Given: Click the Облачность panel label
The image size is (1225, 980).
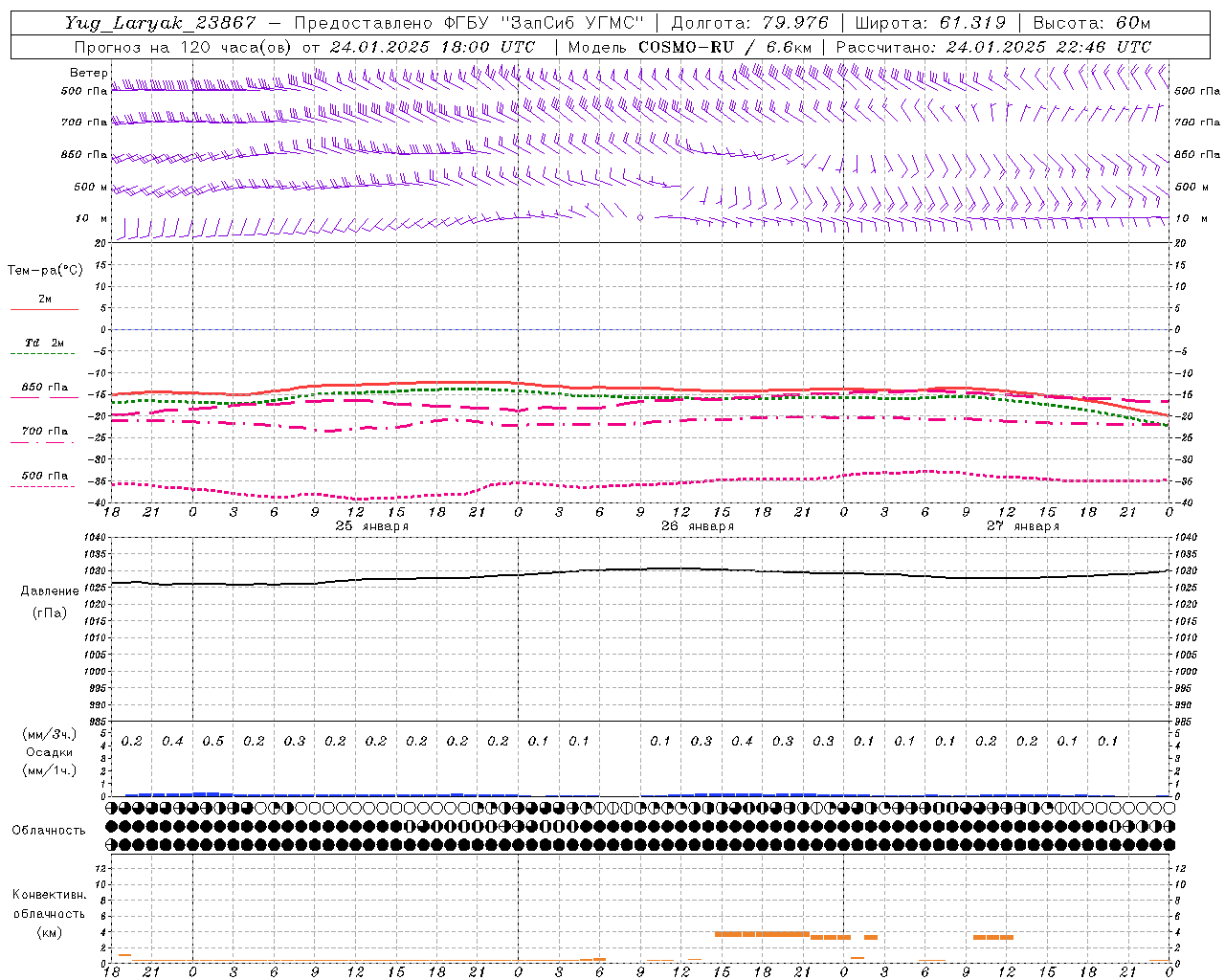Looking at the screenshot, I should (49, 831).
